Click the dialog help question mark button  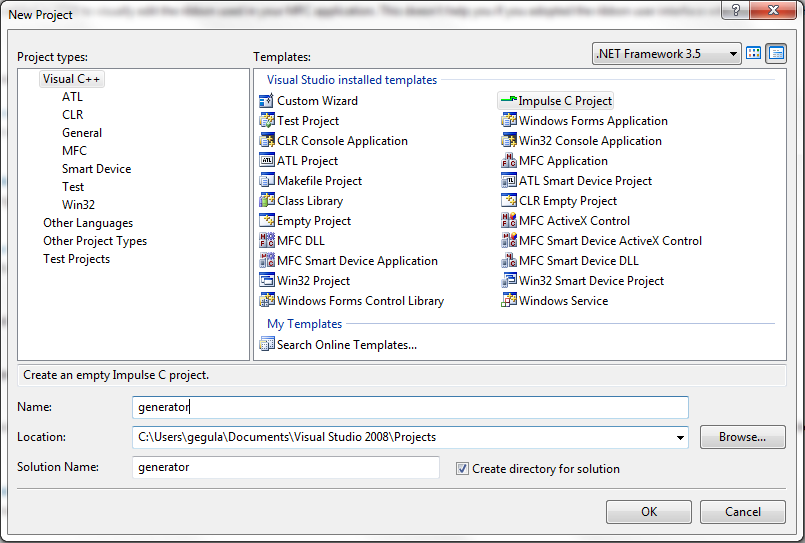click(735, 10)
